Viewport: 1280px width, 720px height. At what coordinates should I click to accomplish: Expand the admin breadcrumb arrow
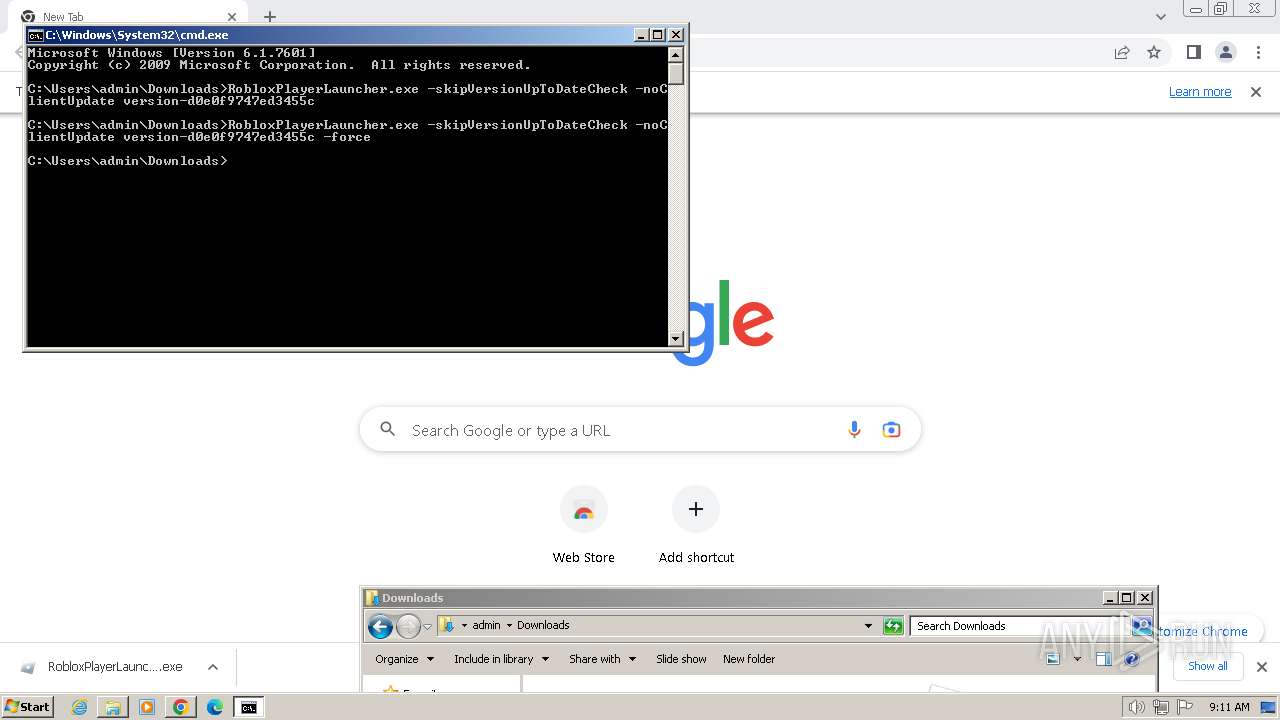(x=509, y=626)
